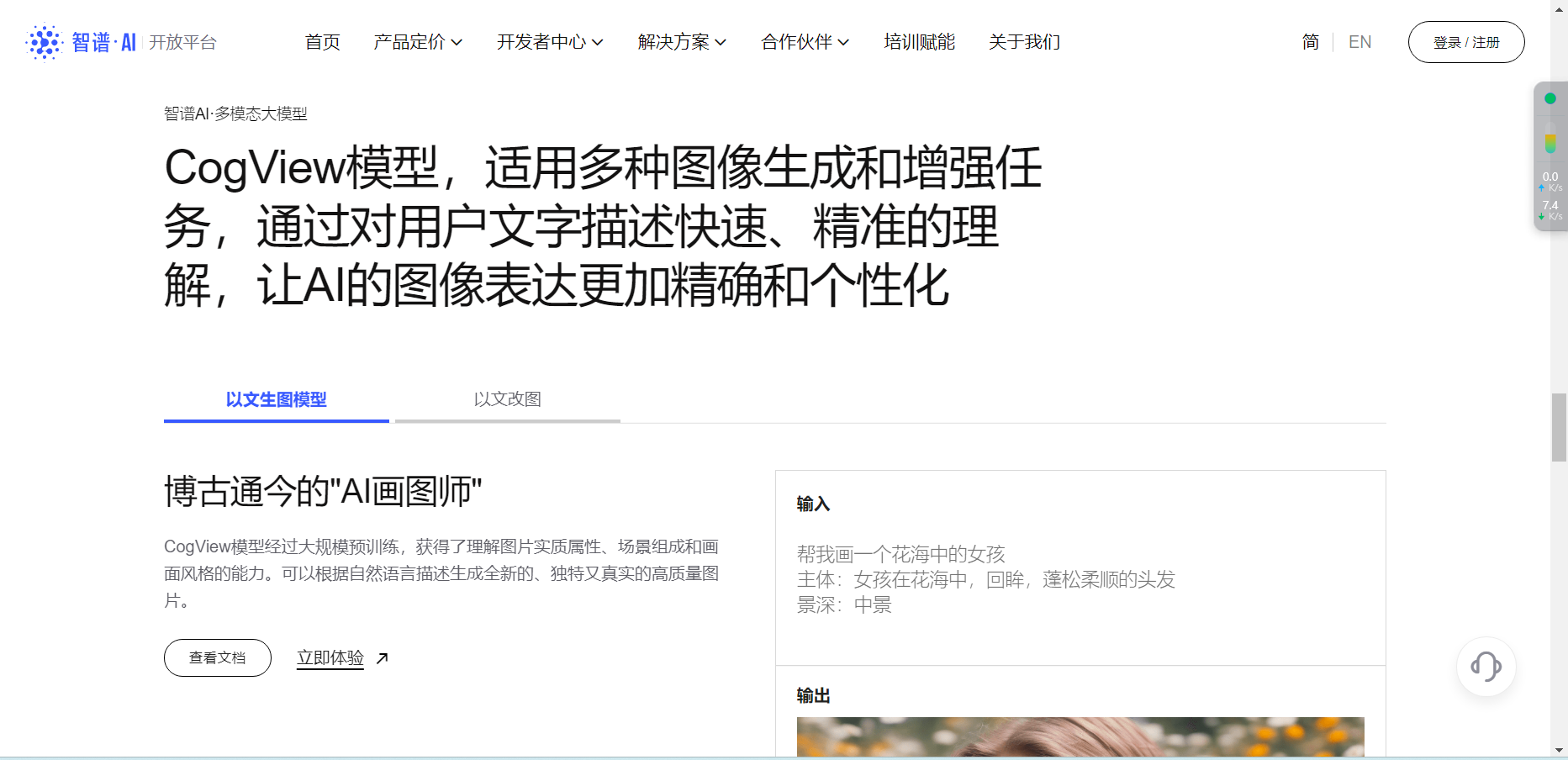Click the network speed widget readout
The image size is (1568, 760).
(1550, 197)
